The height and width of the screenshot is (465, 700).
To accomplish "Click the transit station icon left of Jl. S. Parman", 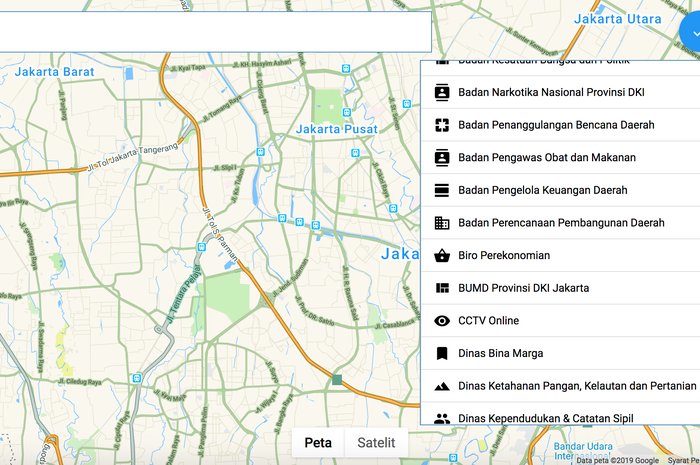I will tap(202, 247).
